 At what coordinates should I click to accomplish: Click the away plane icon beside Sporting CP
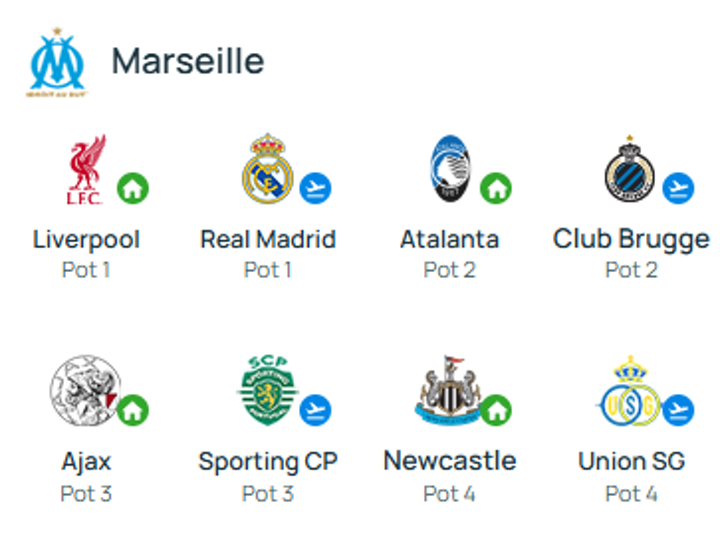click(315, 409)
